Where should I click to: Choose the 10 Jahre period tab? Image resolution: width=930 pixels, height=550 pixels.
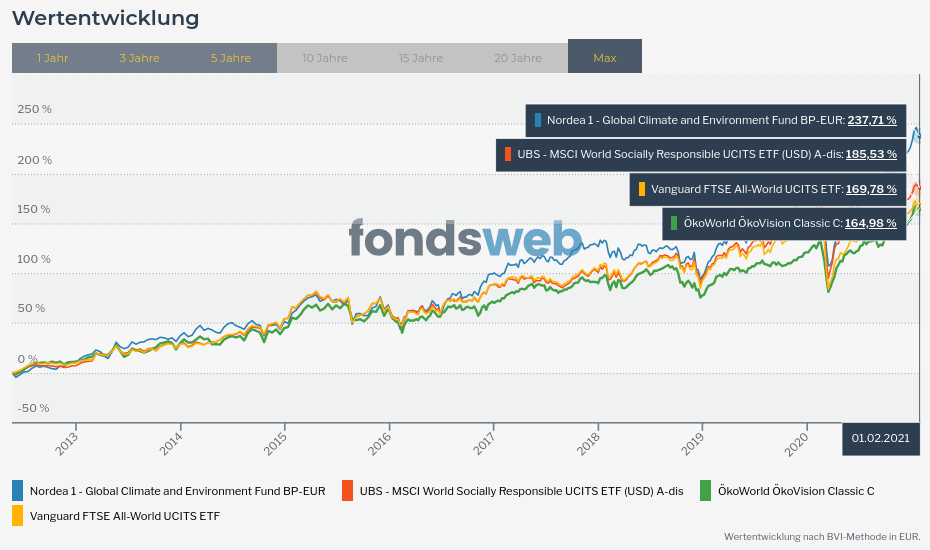coord(325,58)
